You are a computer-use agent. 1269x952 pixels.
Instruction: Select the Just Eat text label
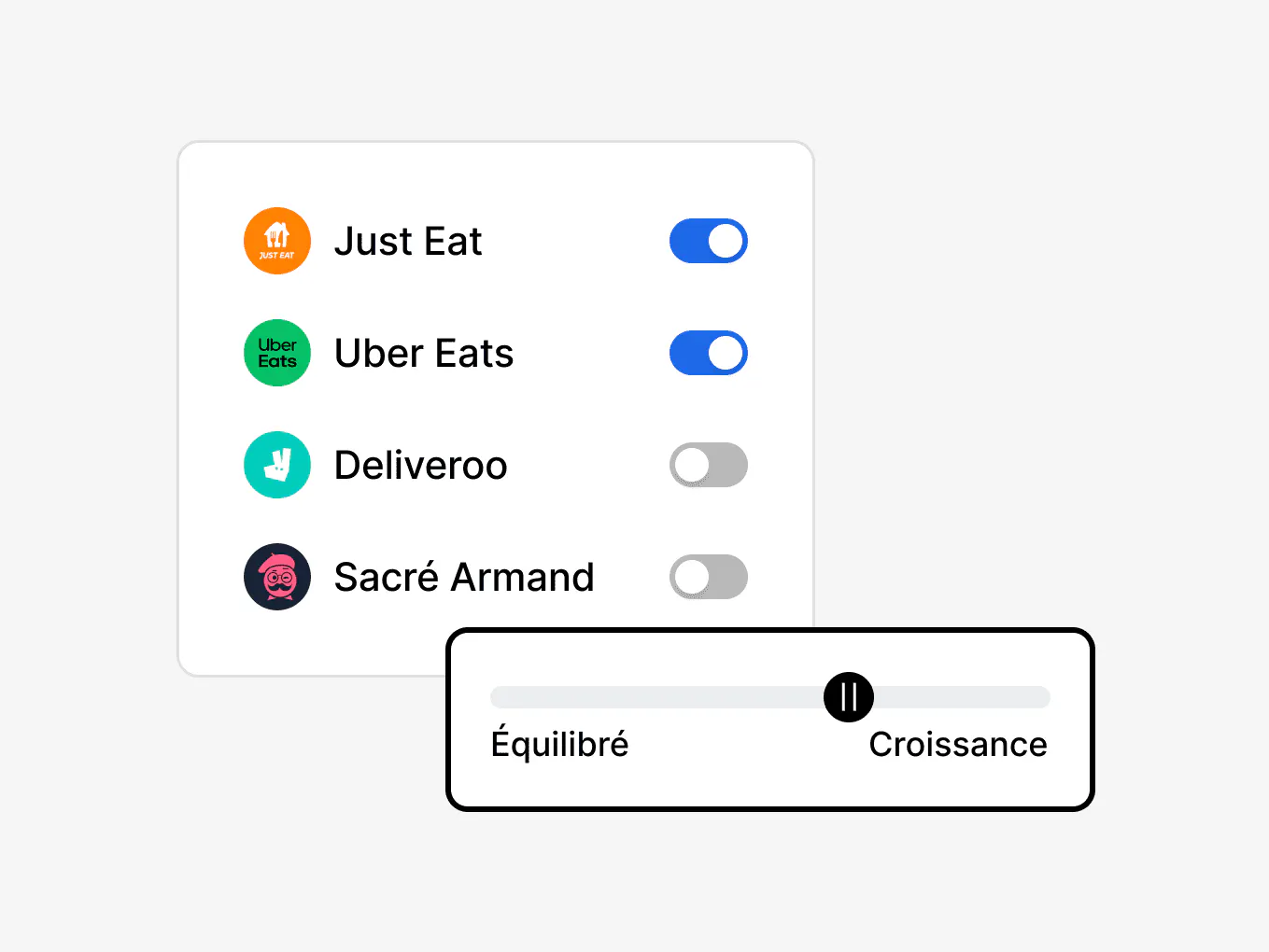(408, 242)
